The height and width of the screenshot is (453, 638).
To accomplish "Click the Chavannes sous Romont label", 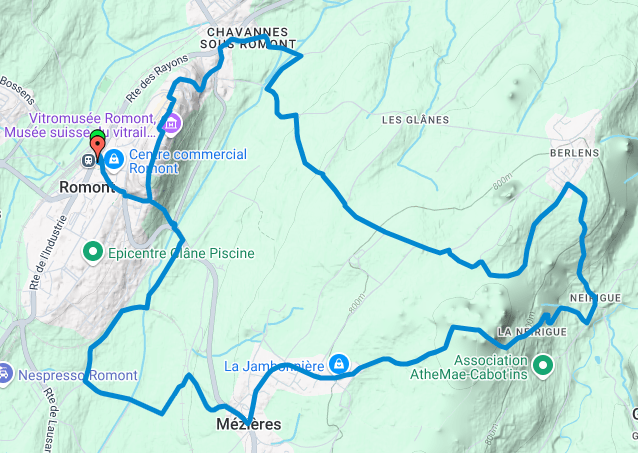I will [248, 38].
